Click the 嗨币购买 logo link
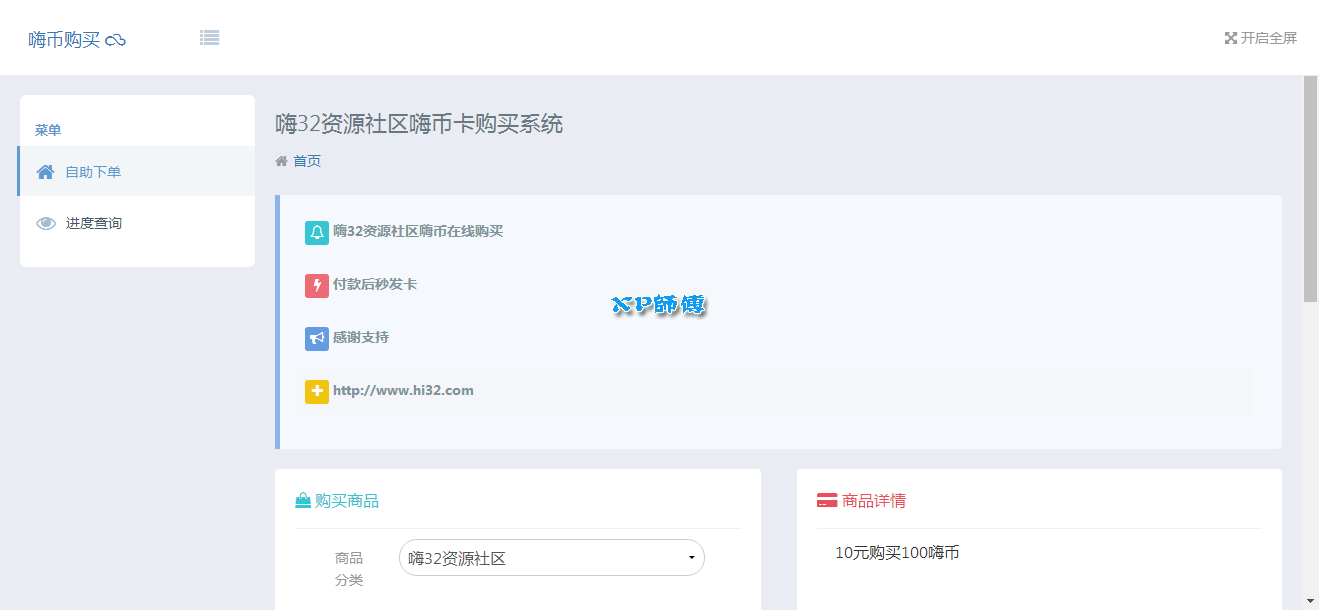 [77, 40]
